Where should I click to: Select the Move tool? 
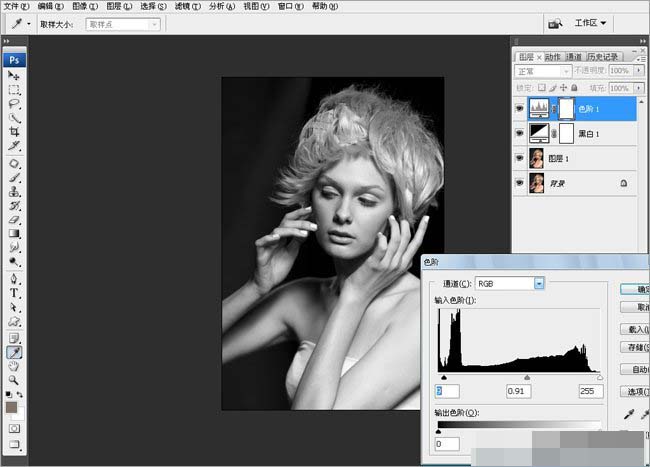click(14, 75)
